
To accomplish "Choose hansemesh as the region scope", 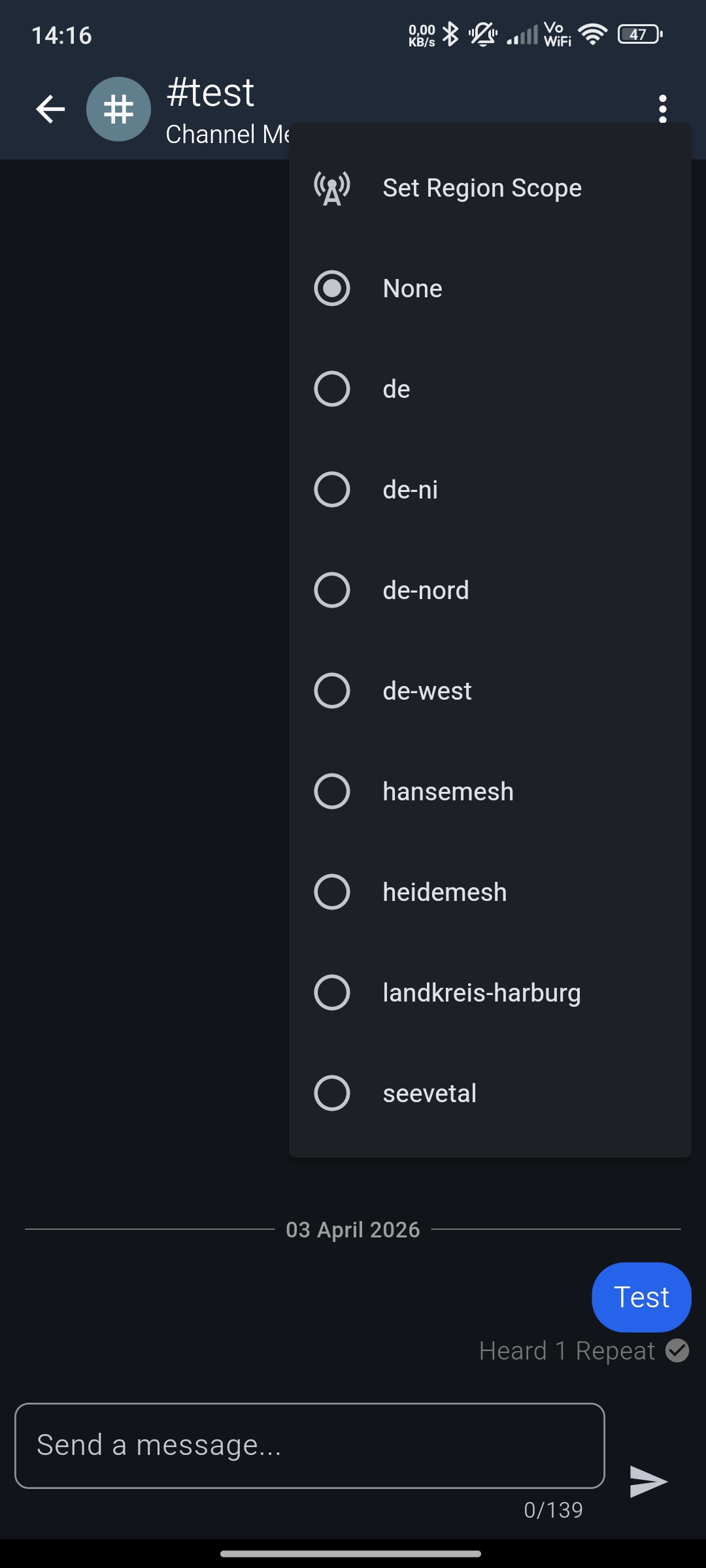I will (332, 791).
